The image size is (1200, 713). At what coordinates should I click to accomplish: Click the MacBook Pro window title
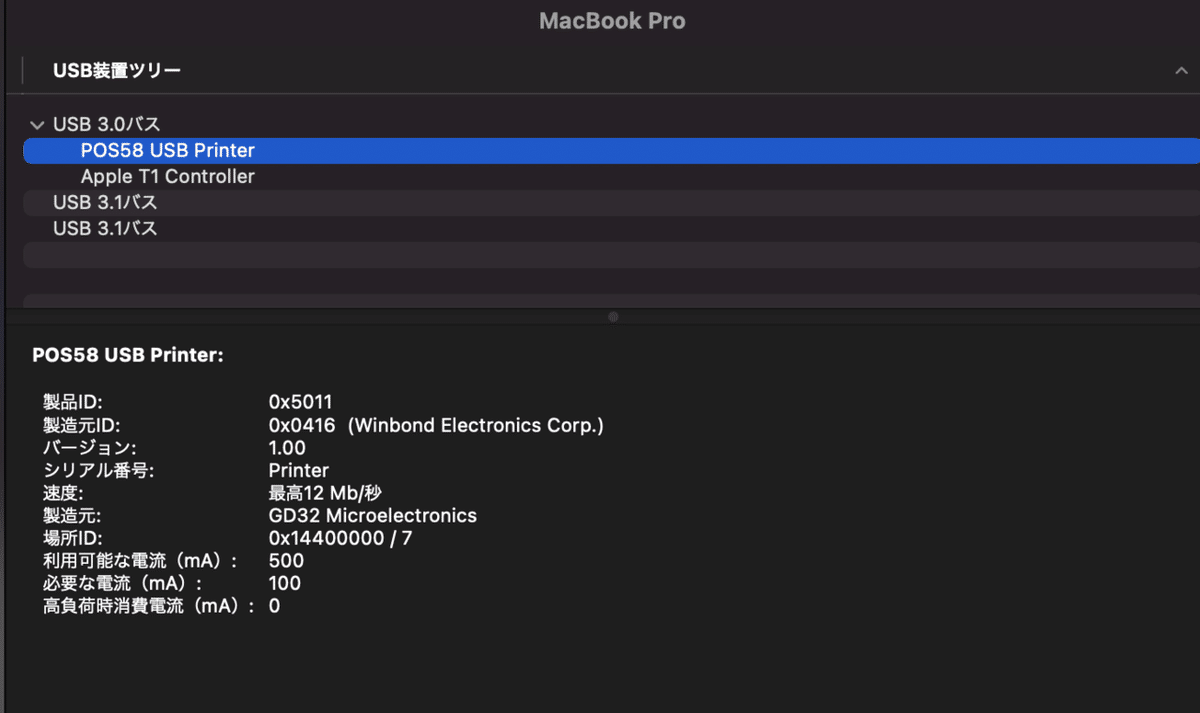[x=612, y=21]
